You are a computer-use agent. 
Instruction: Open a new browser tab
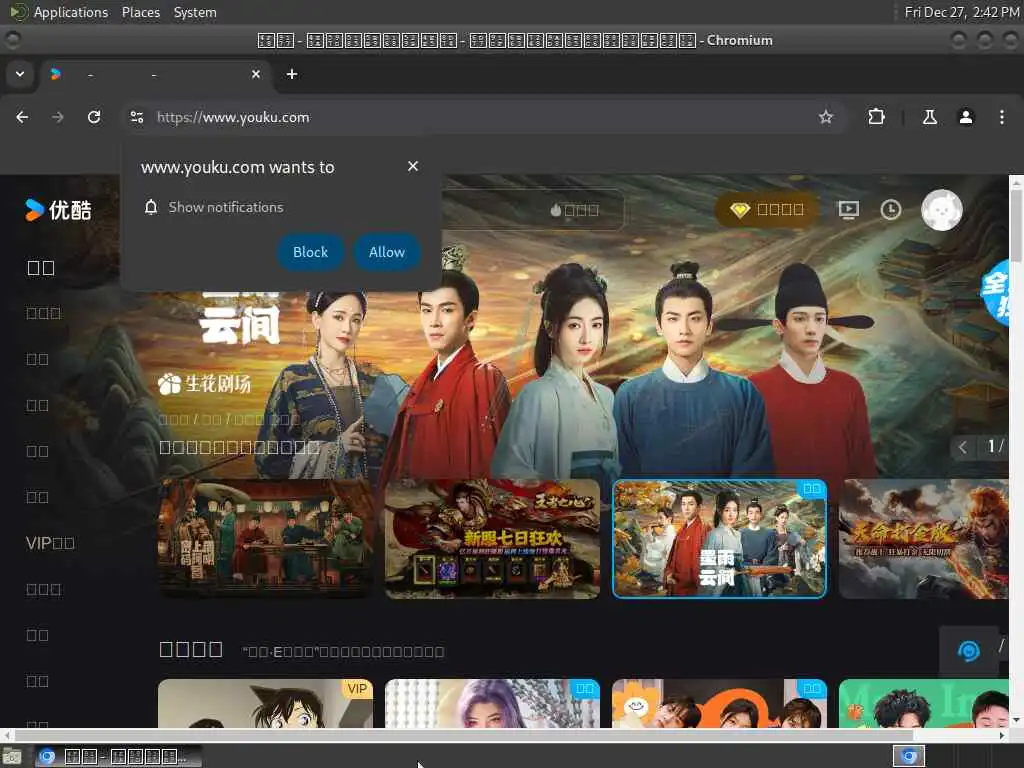pyautogui.click(x=292, y=74)
